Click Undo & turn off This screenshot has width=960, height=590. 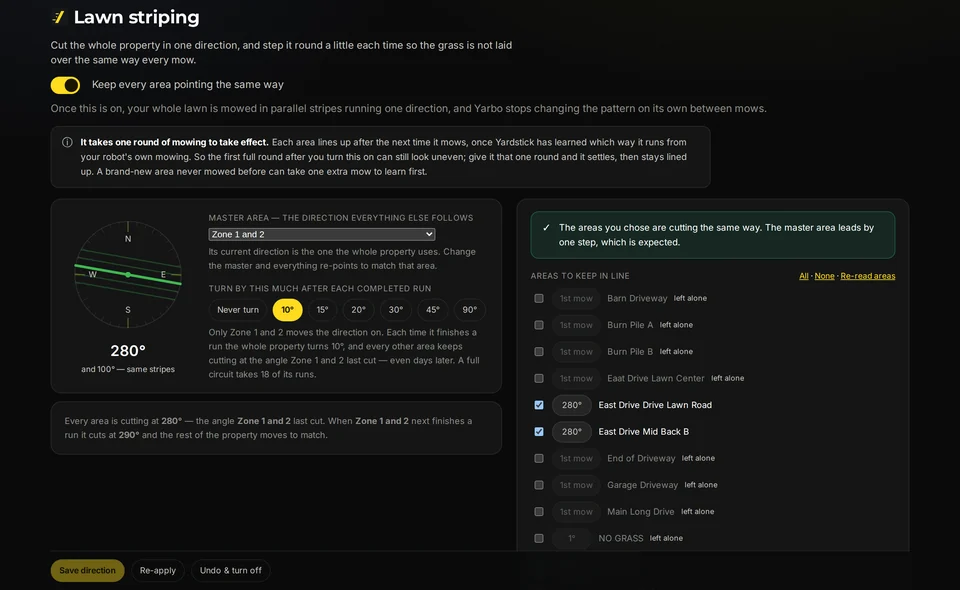[231, 570]
